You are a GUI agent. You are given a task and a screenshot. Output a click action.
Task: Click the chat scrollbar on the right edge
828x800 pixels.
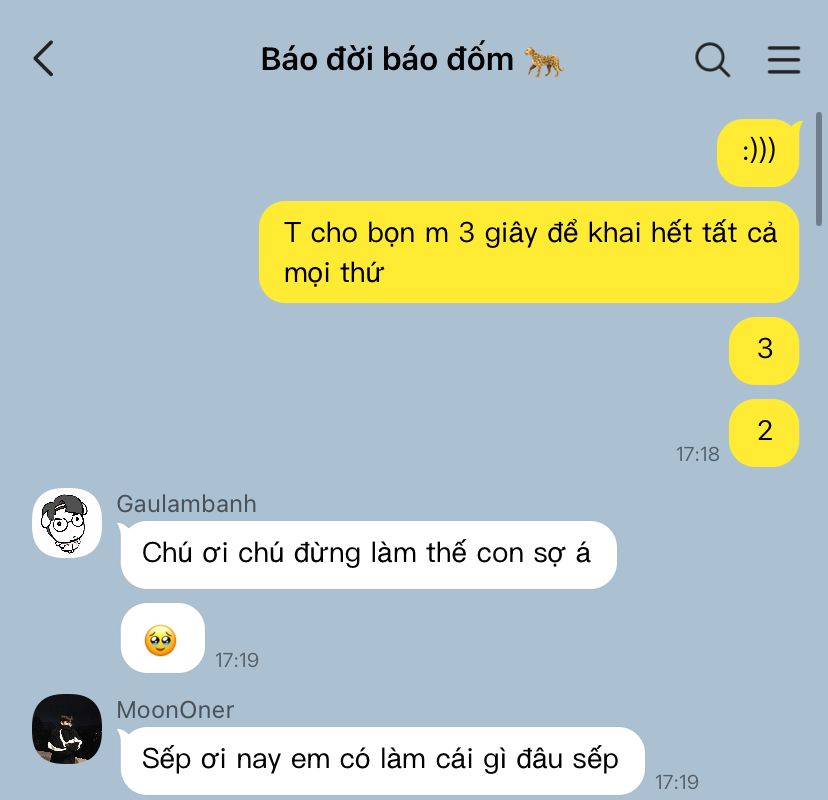tap(819, 169)
